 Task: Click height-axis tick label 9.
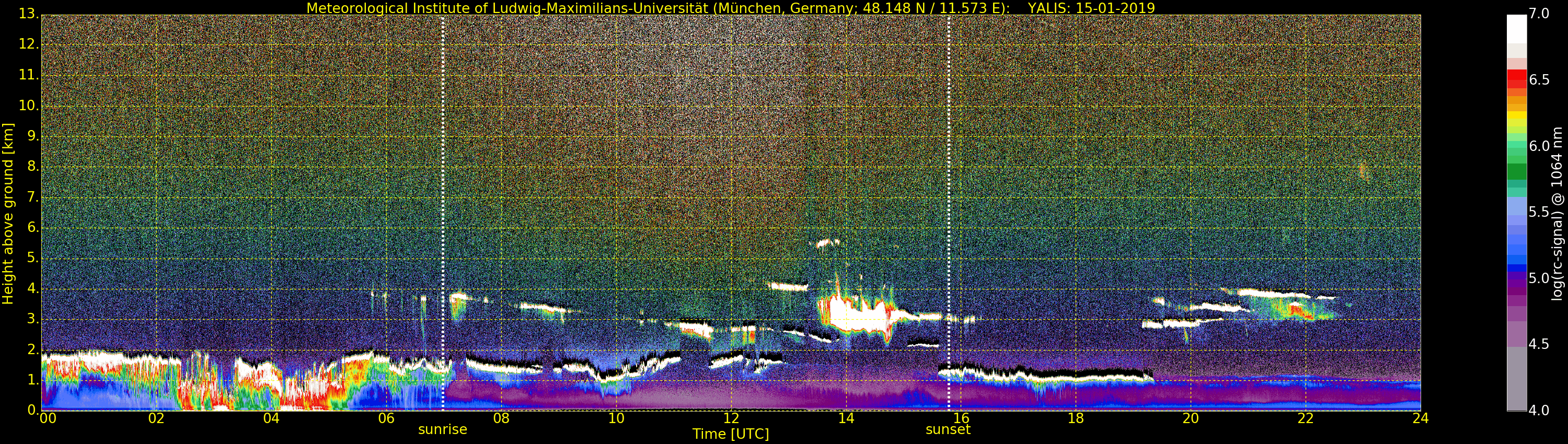(x=32, y=136)
